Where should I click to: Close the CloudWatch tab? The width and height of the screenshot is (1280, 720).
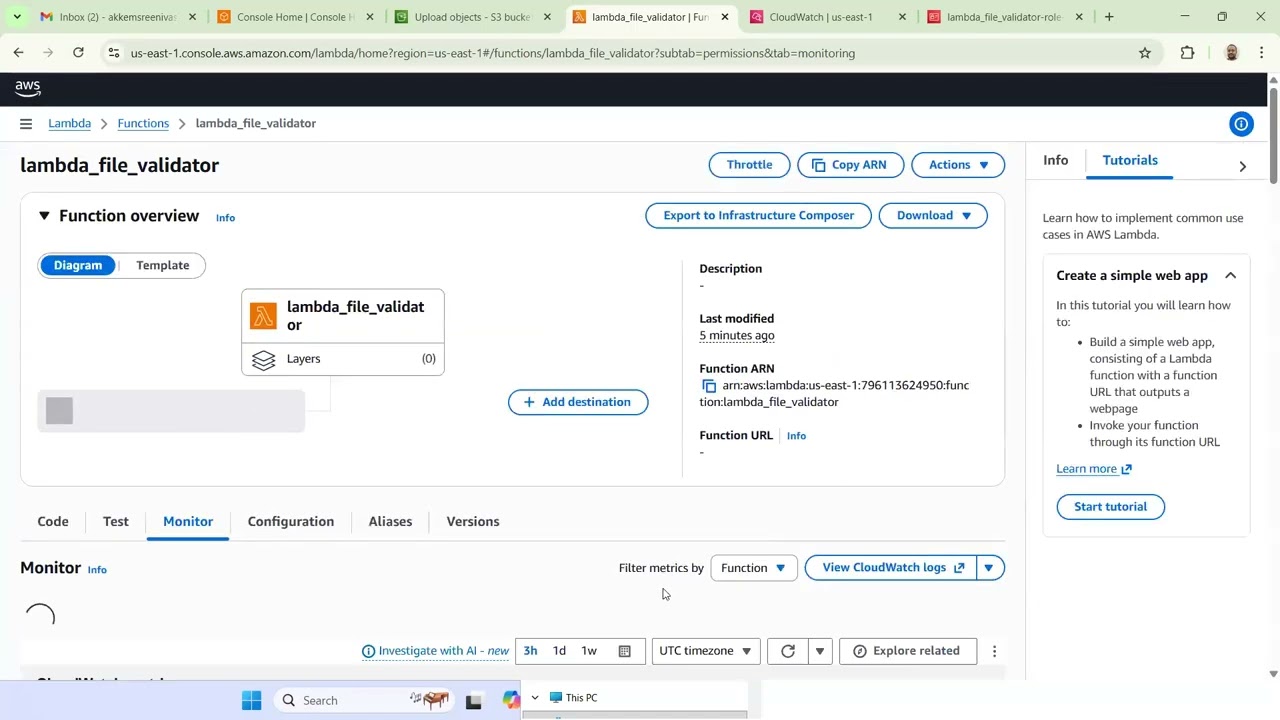point(903,17)
